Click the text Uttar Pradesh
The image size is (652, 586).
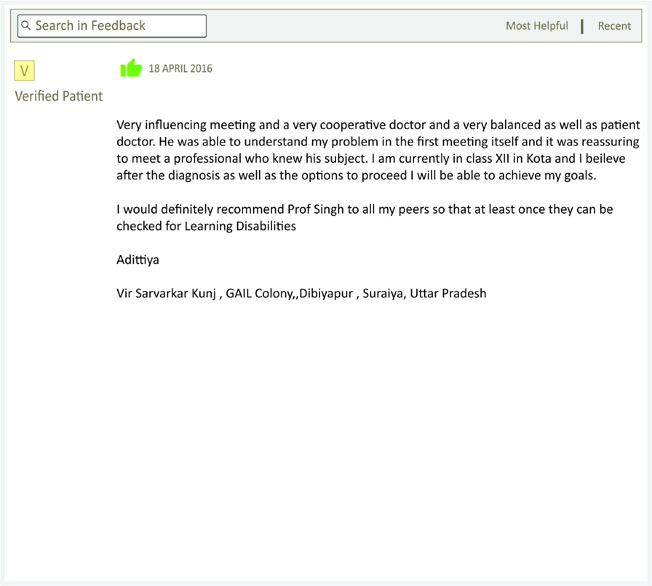(x=448, y=294)
